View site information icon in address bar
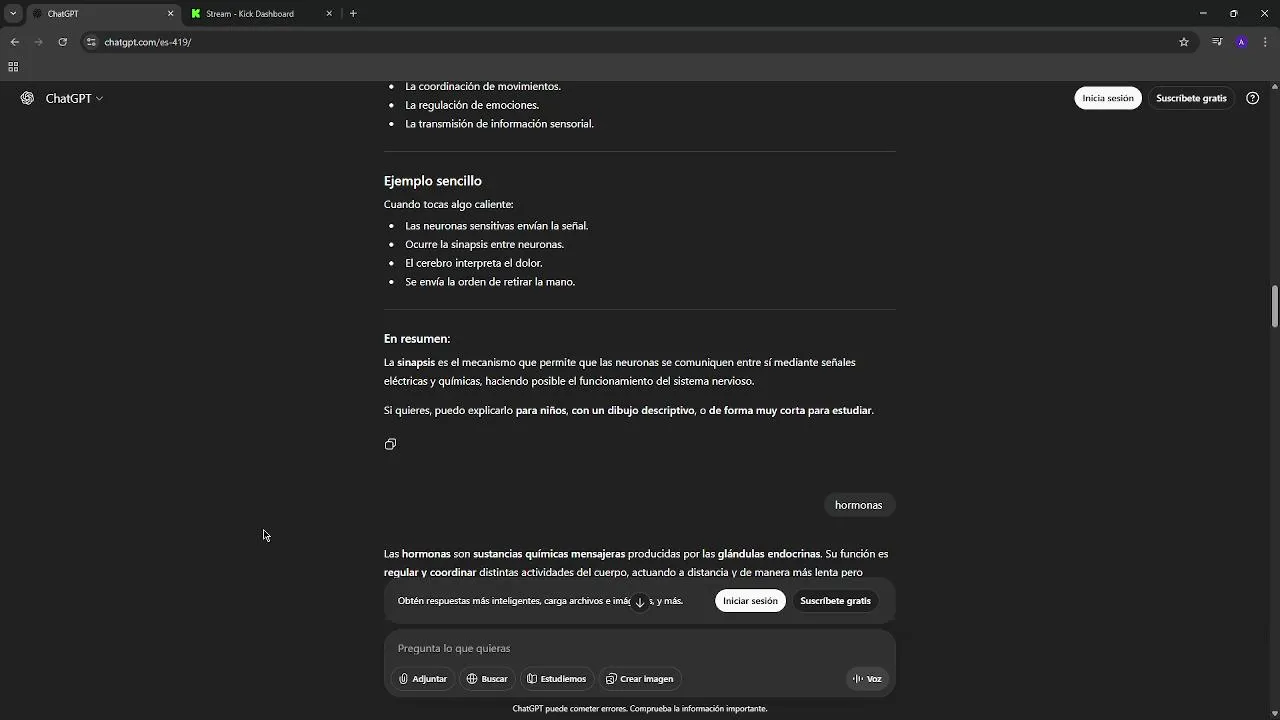1280x720 pixels. pyautogui.click(x=91, y=42)
